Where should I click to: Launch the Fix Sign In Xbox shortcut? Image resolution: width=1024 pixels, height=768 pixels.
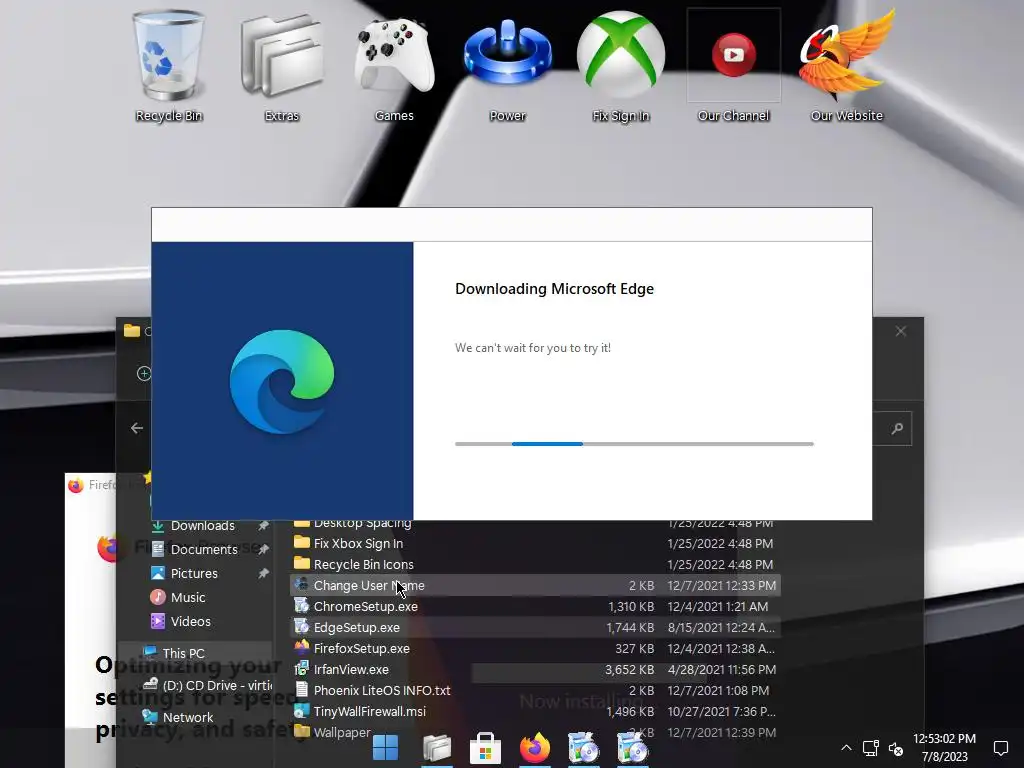click(620, 66)
